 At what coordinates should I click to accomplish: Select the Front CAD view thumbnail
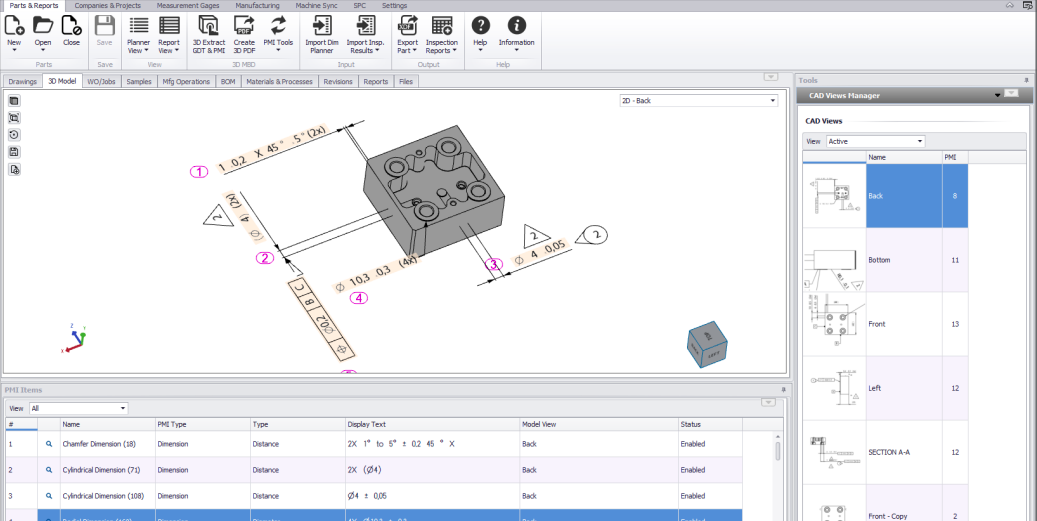click(835, 325)
